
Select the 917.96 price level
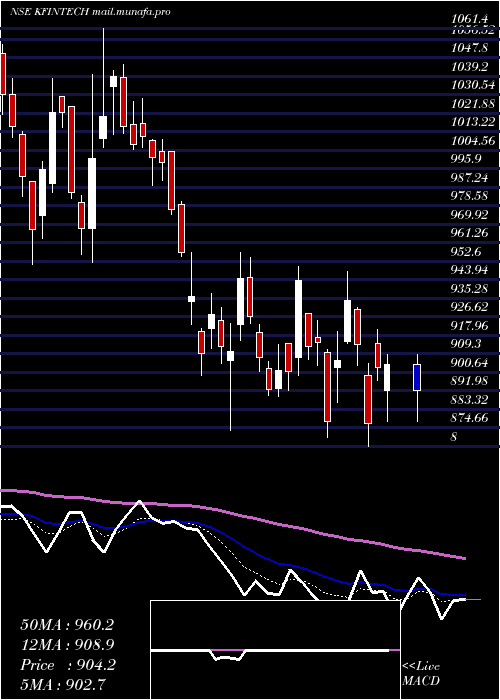point(470,326)
